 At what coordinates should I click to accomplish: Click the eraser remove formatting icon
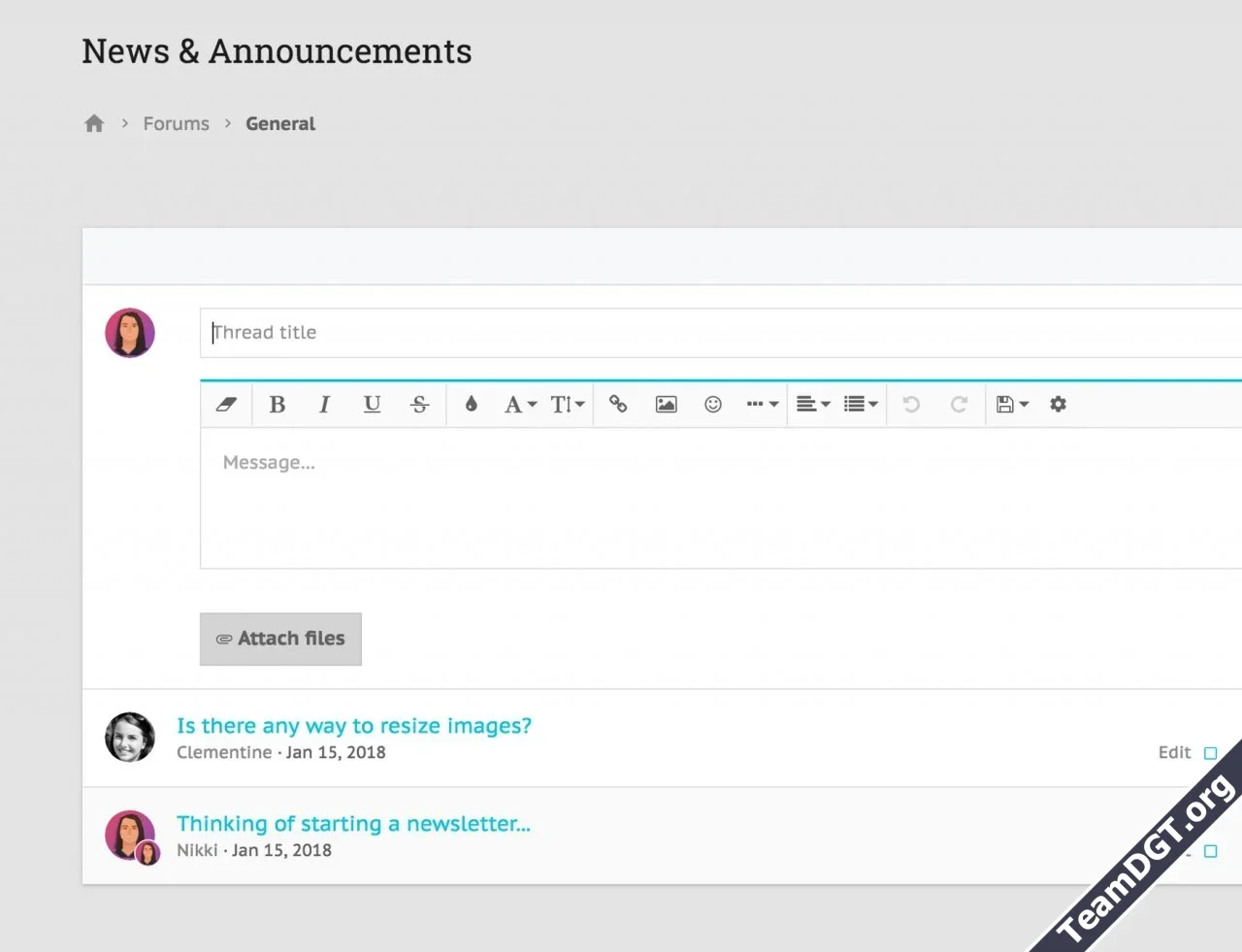226,405
